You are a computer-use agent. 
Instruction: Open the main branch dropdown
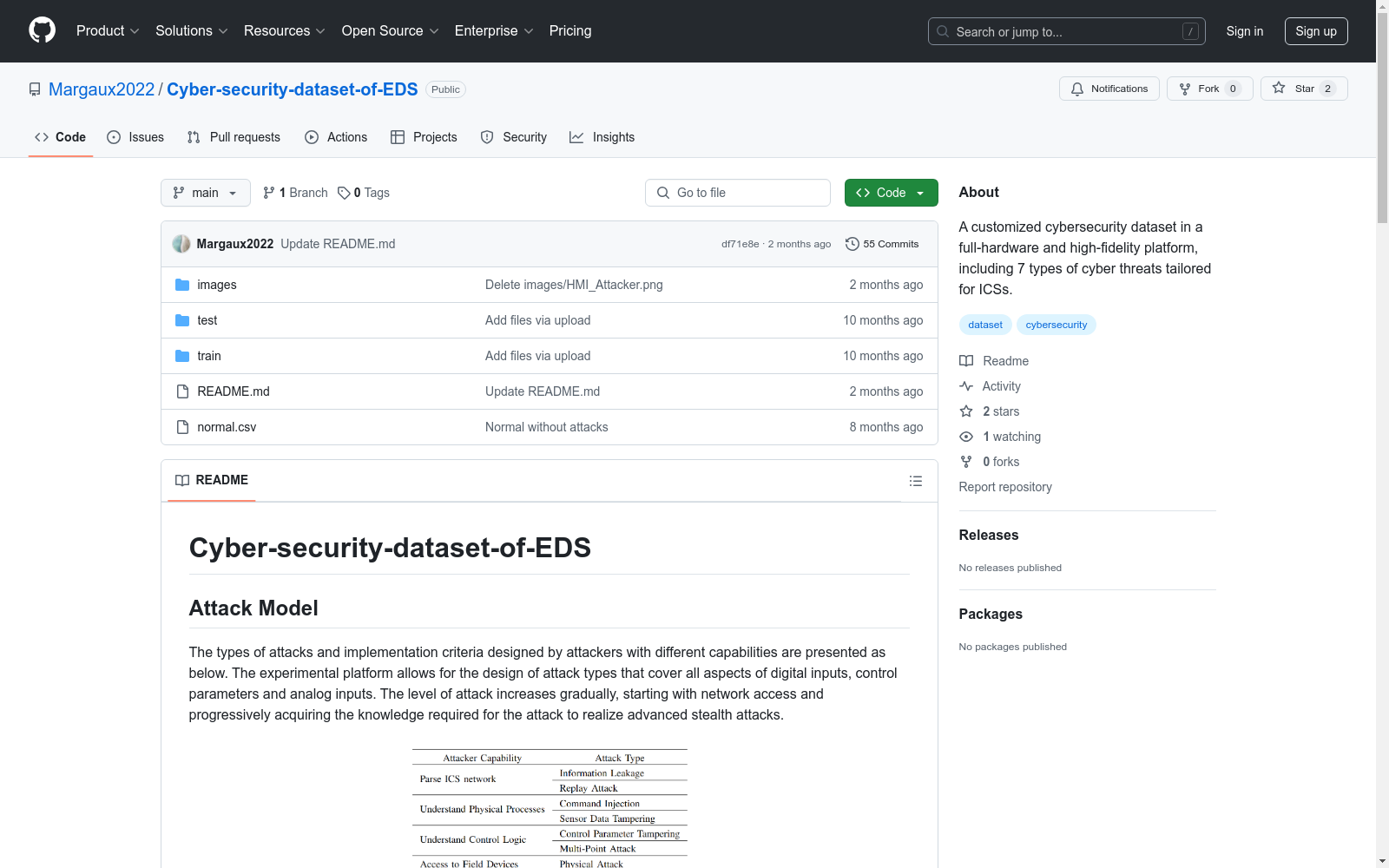tap(205, 192)
